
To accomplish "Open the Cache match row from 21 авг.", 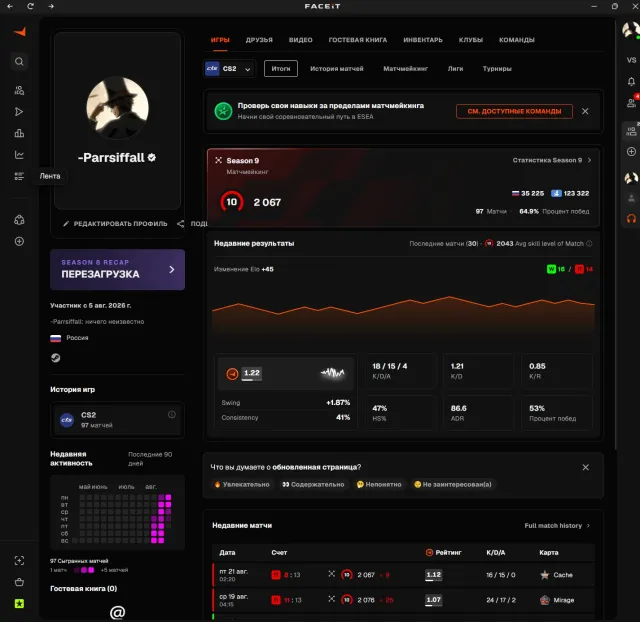I will coord(403,575).
